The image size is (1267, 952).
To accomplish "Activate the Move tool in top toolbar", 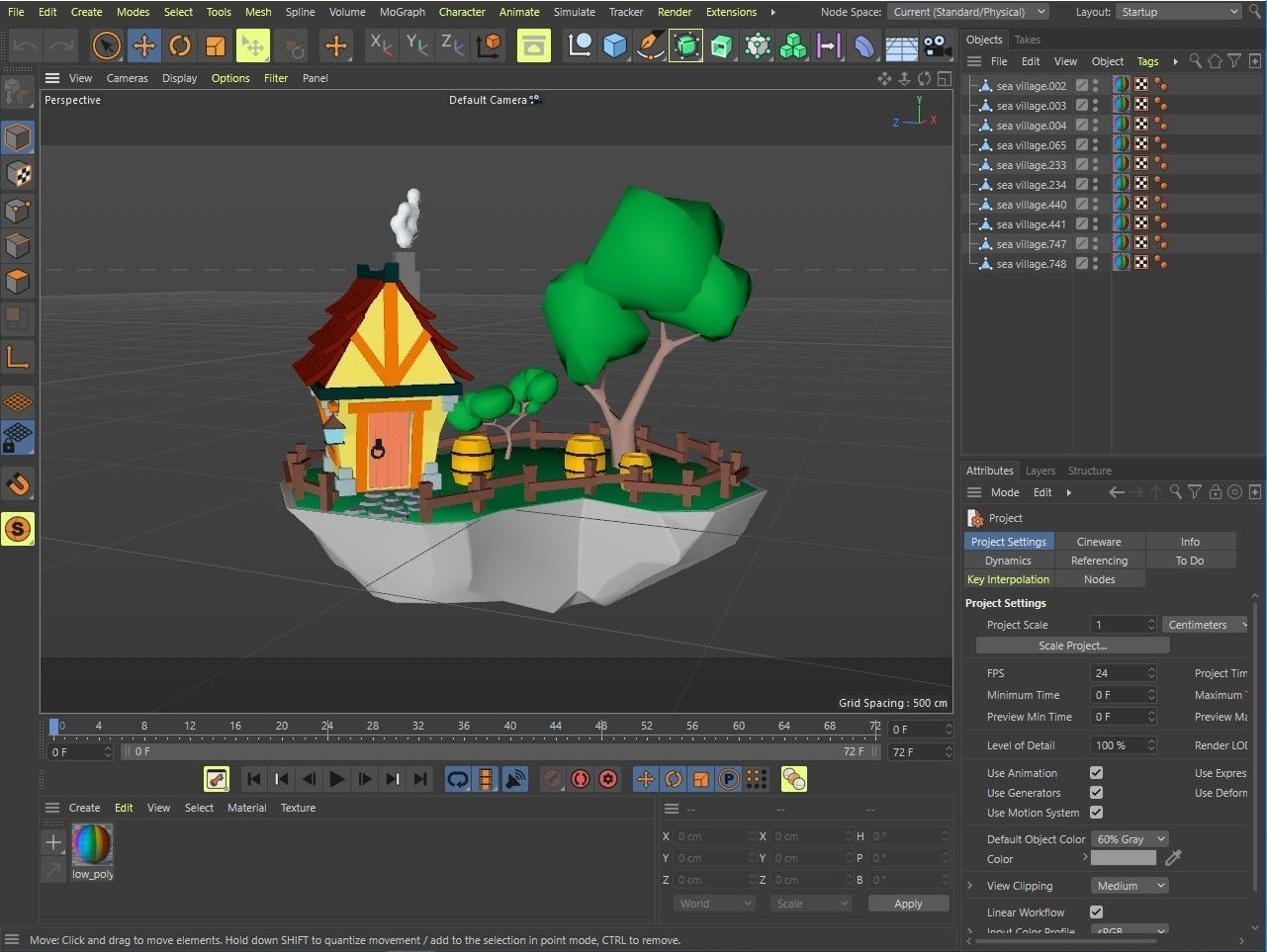I will (x=144, y=45).
